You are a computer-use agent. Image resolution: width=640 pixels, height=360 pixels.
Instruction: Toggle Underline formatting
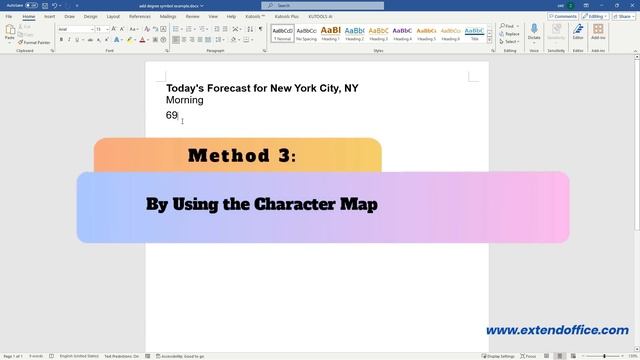(77, 40)
